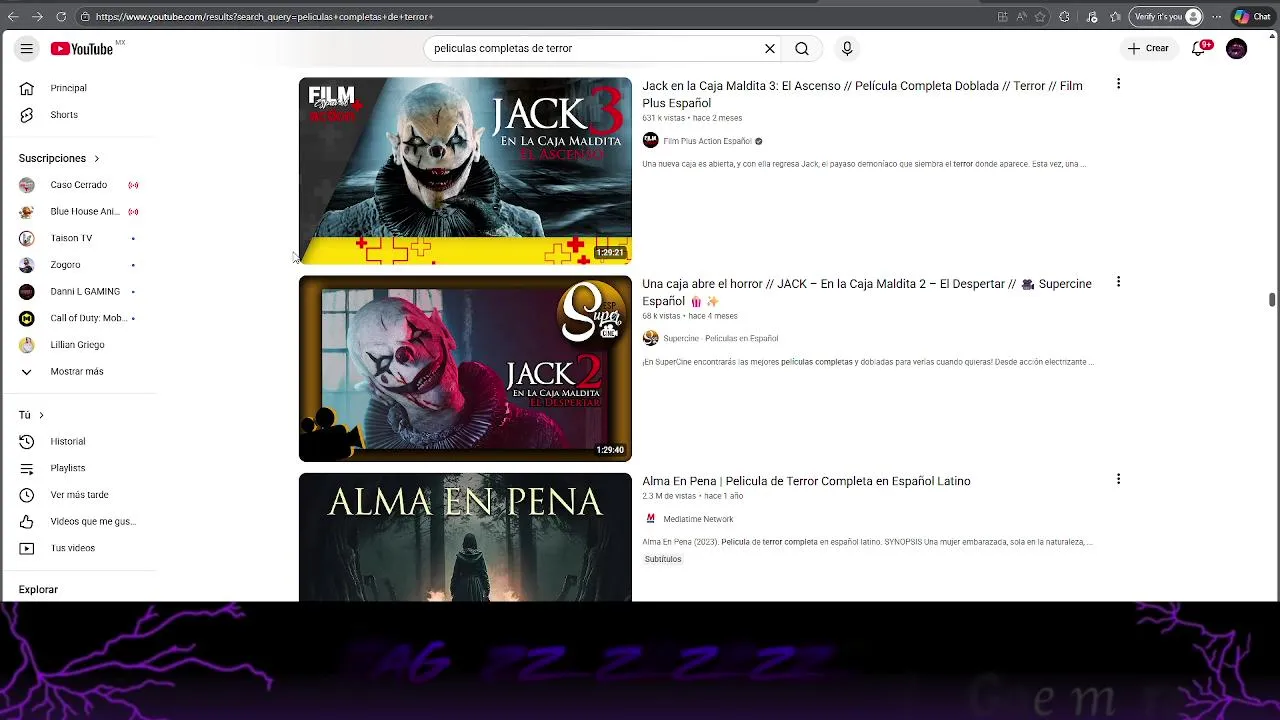Open the Danni L GAMING subscription
The image size is (1280, 720).
tap(78, 292)
